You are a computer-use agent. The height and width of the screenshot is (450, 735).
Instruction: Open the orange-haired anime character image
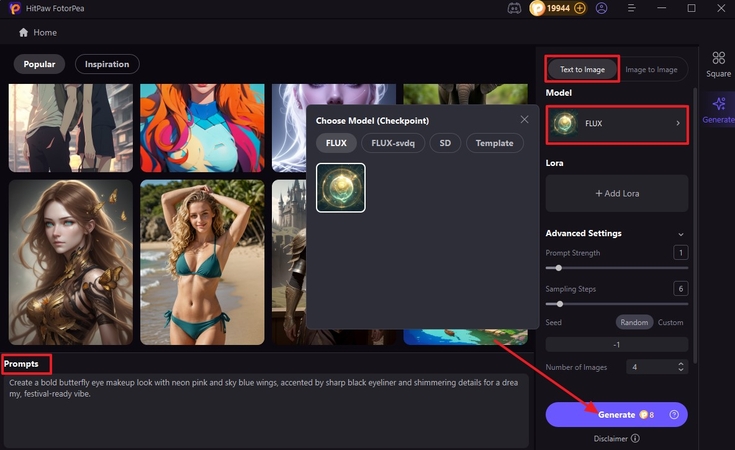[202, 128]
